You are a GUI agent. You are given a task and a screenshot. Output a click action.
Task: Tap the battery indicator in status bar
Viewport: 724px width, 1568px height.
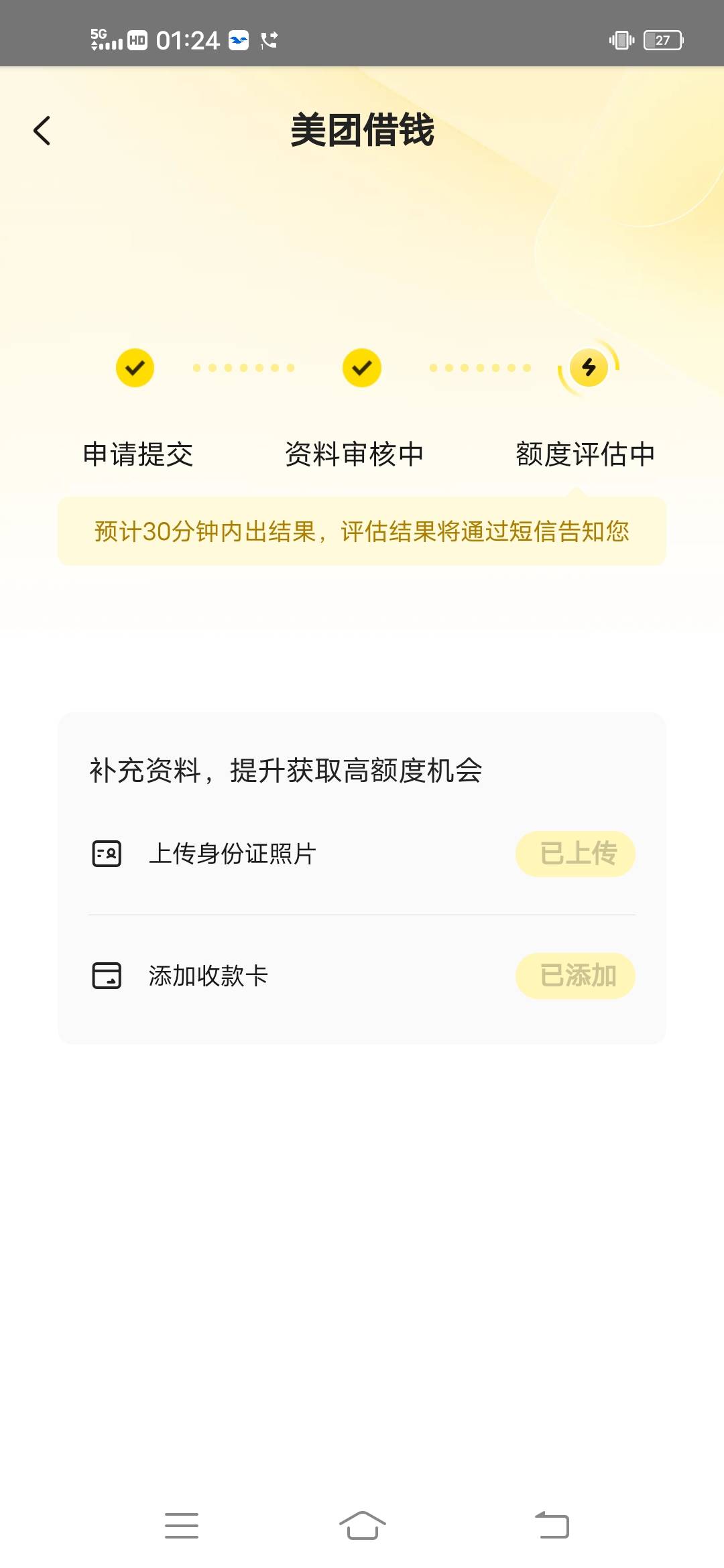(663, 40)
